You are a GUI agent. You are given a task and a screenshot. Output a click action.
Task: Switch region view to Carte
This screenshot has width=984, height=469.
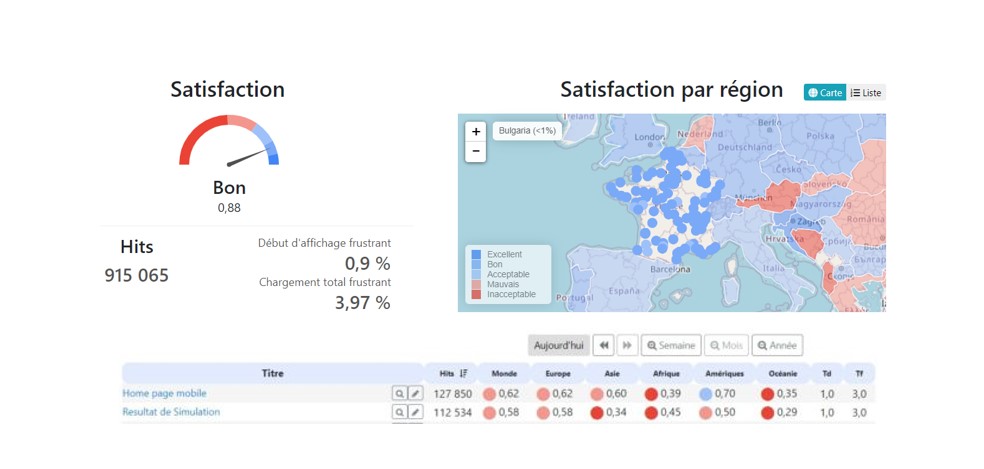(825, 92)
